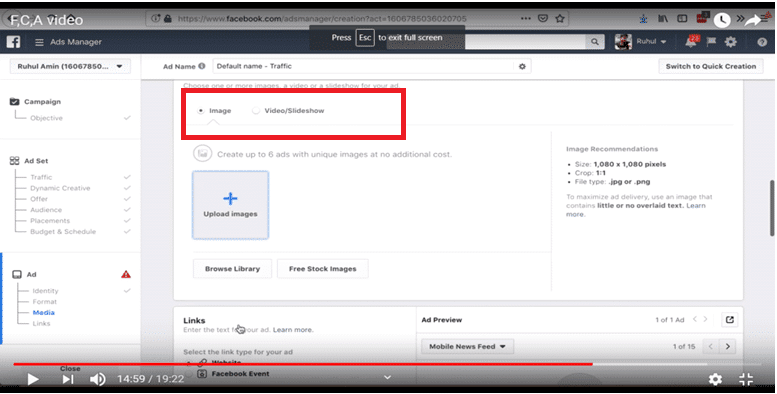This screenshot has height=394, width=777.
Task: Open Learn more link under Links
Action: [293, 330]
